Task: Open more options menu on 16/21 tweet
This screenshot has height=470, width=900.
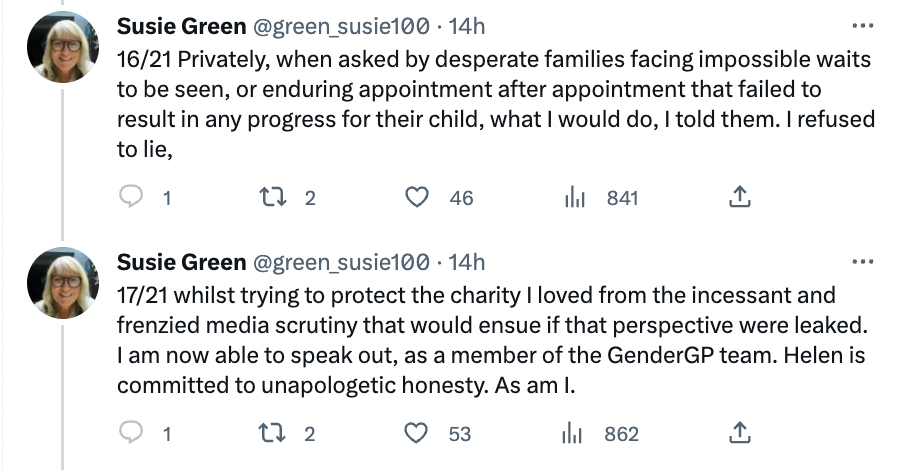Action: coord(863,26)
